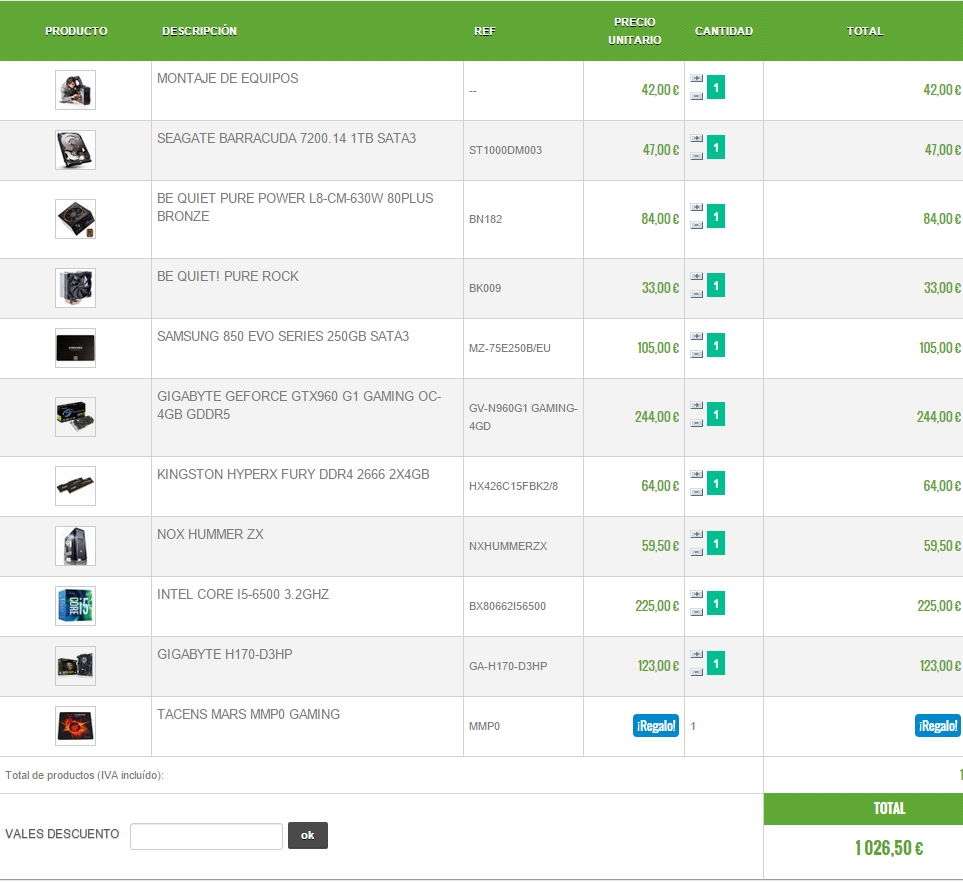Click the DESCRIPCIÓN column header
Viewport: 963px width, 882px height.
[x=200, y=31]
